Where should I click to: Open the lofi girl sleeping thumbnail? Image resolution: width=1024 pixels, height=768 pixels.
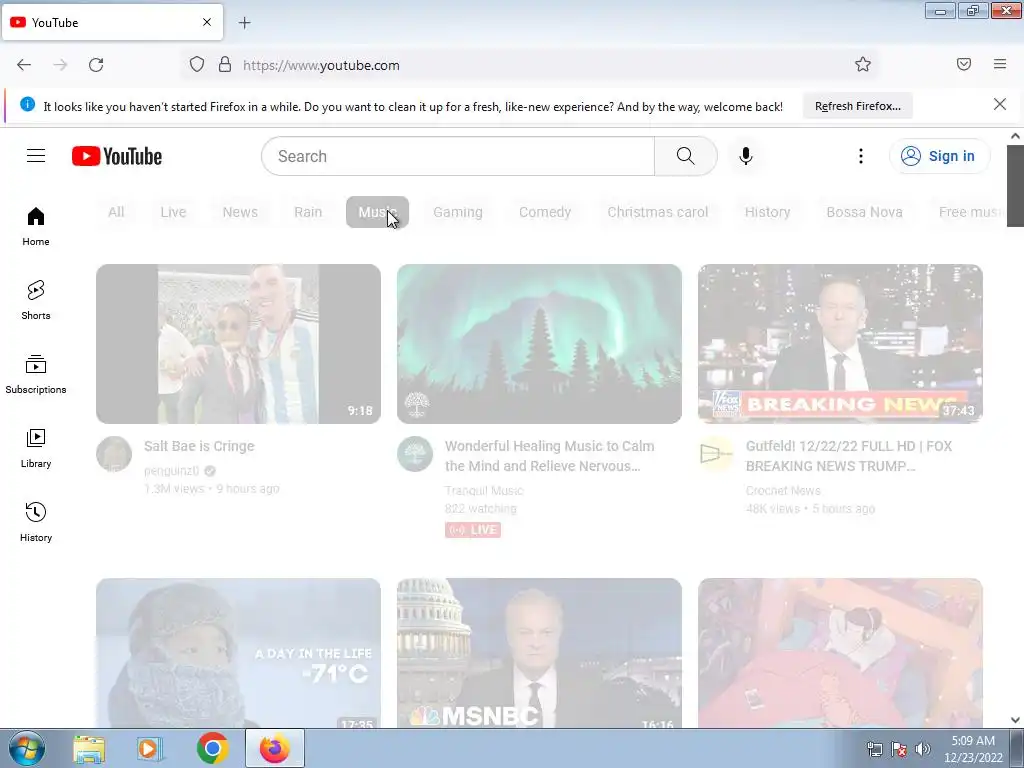pyautogui.click(x=840, y=653)
